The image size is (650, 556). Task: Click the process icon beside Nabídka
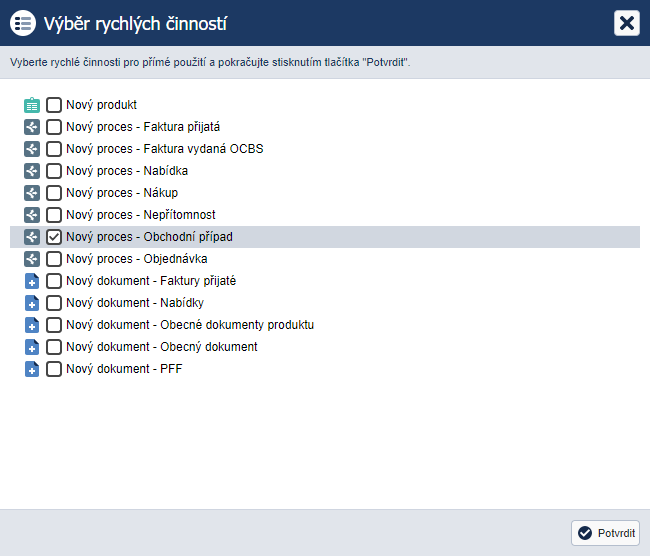tap(32, 171)
